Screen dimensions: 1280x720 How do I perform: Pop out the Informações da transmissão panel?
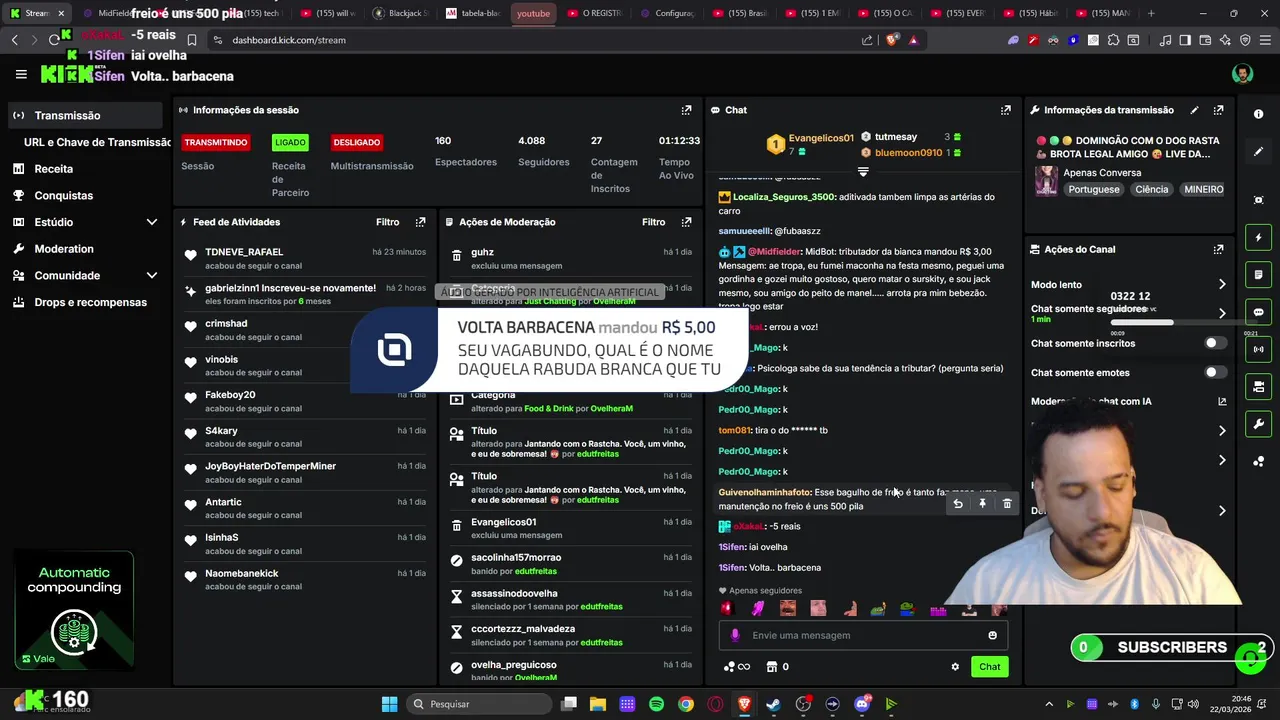[1218, 110]
